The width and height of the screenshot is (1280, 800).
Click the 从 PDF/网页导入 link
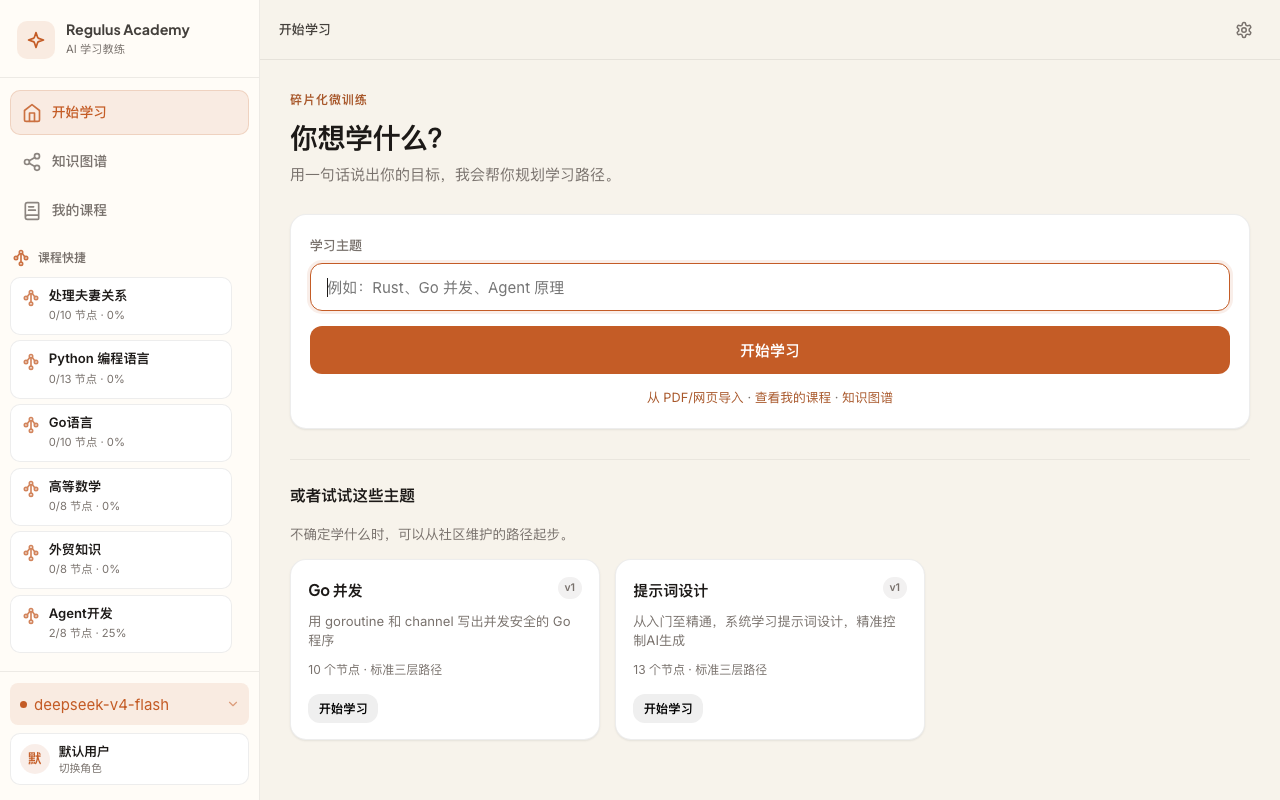coord(695,398)
